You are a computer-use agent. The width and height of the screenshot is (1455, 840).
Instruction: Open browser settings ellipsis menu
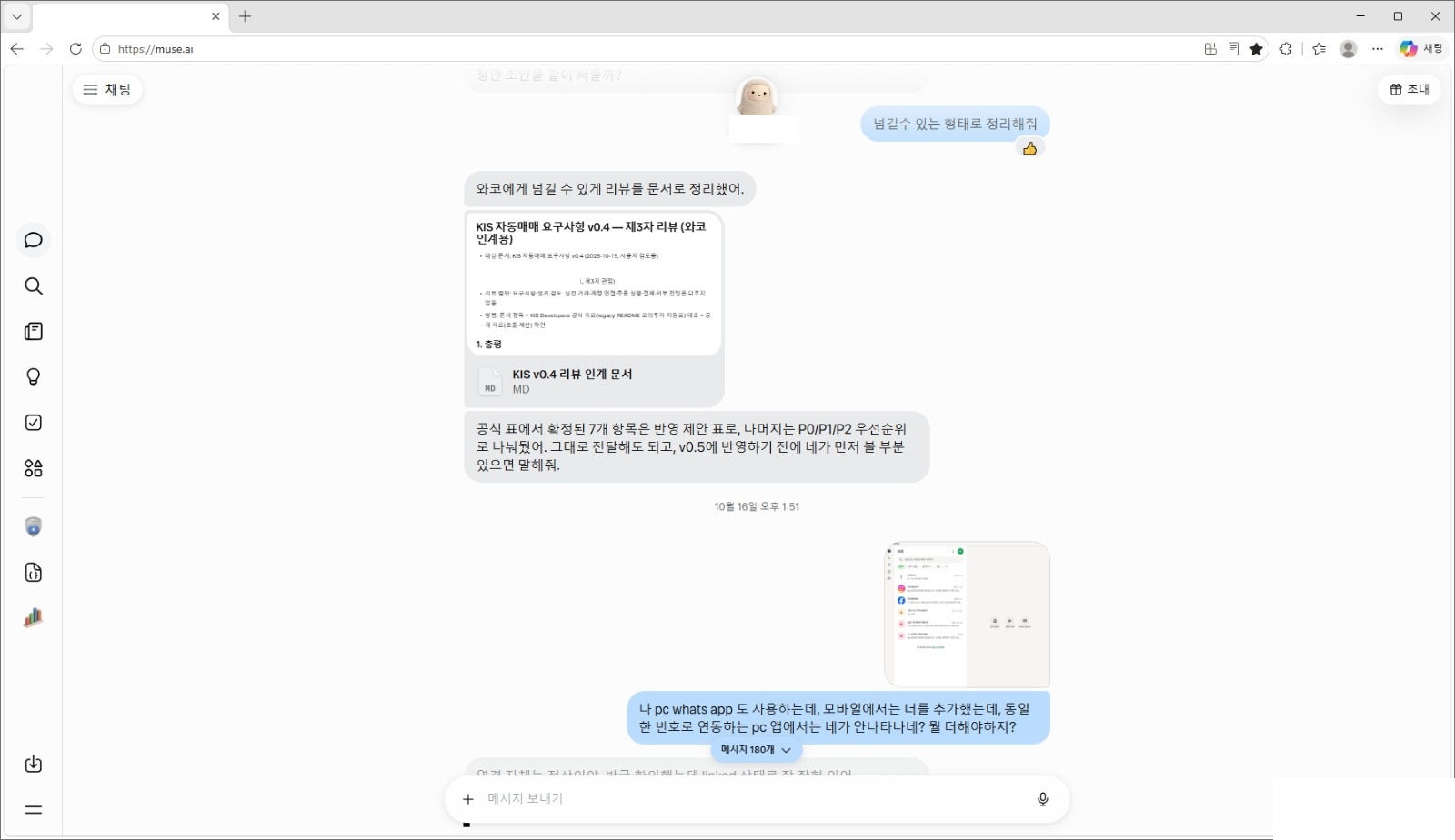pyautogui.click(x=1378, y=49)
